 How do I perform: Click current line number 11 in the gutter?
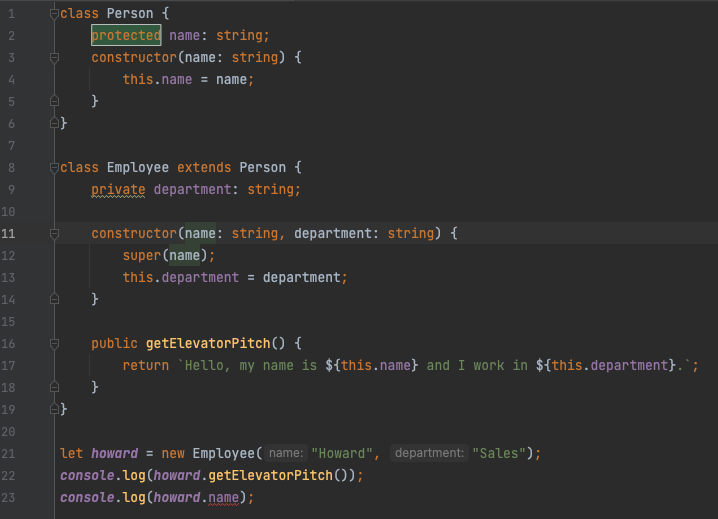pos(8,234)
